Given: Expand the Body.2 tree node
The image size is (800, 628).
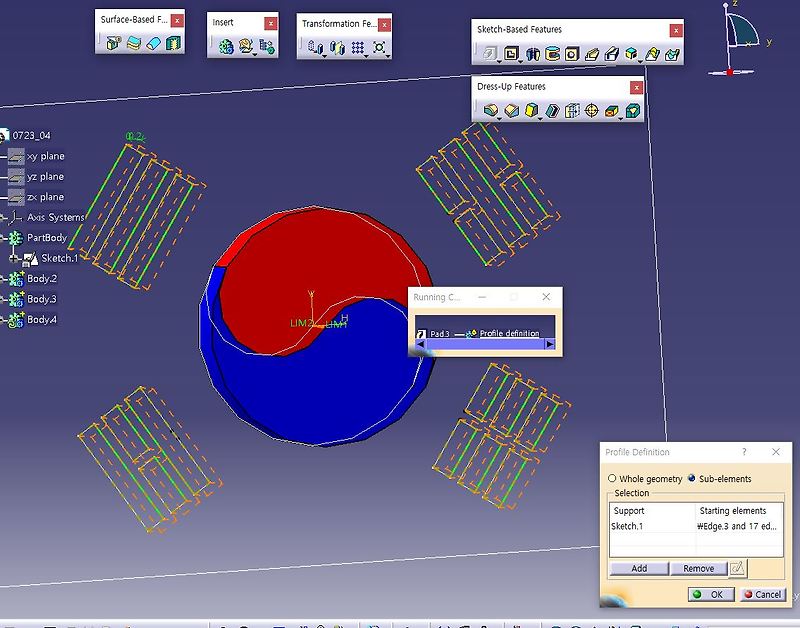Looking at the screenshot, I should pyautogui.click(x=3, y=278).
